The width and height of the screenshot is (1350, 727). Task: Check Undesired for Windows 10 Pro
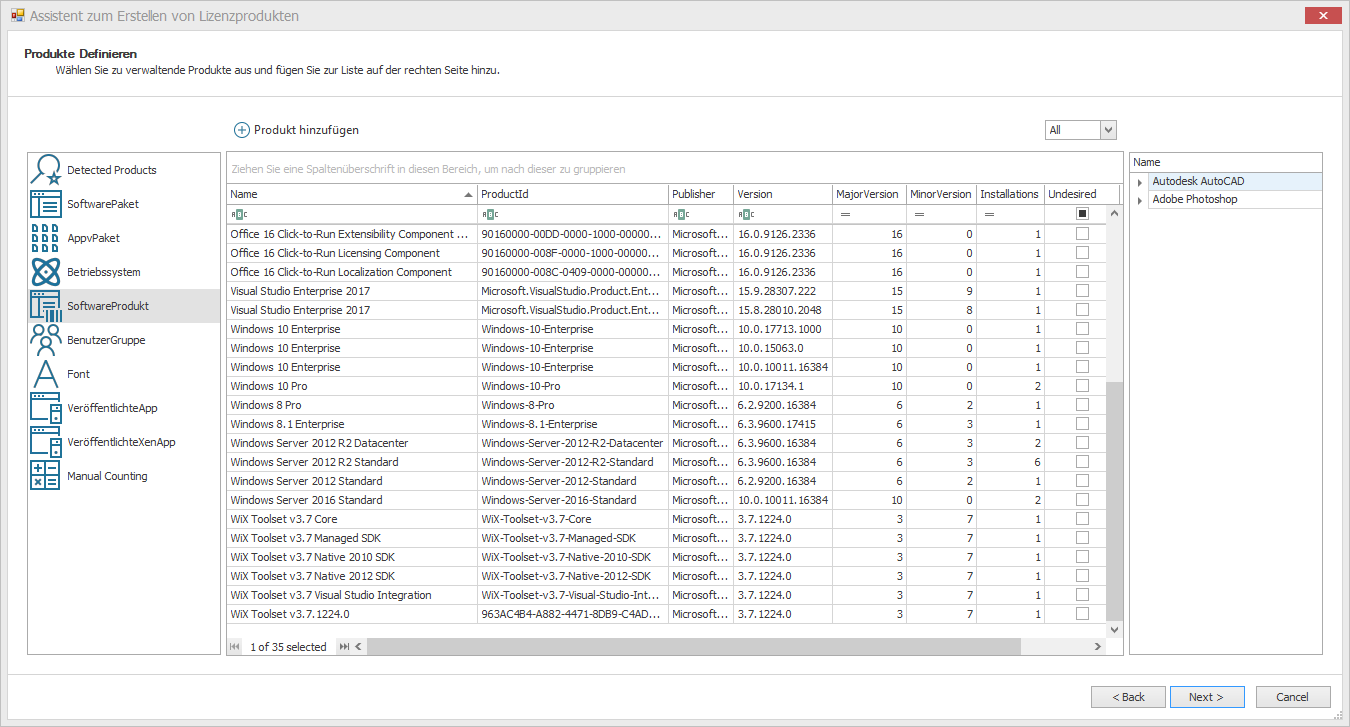[x=1082, y=386]
